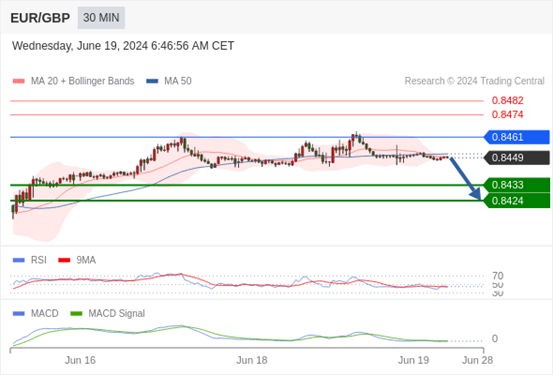This screenshot has width=553, height=375.
Task: Click the Jun 19 date marker
Action: coord(413,360)
